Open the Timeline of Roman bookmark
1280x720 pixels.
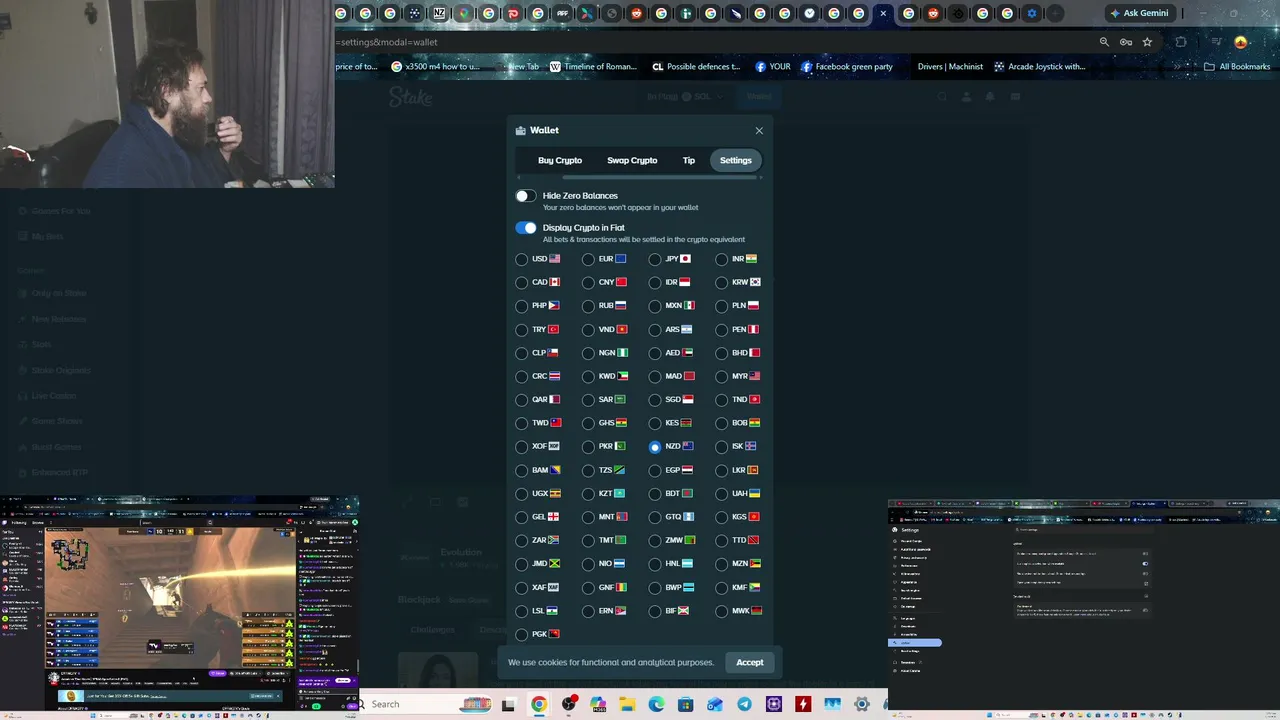click(x=593, y=67)
